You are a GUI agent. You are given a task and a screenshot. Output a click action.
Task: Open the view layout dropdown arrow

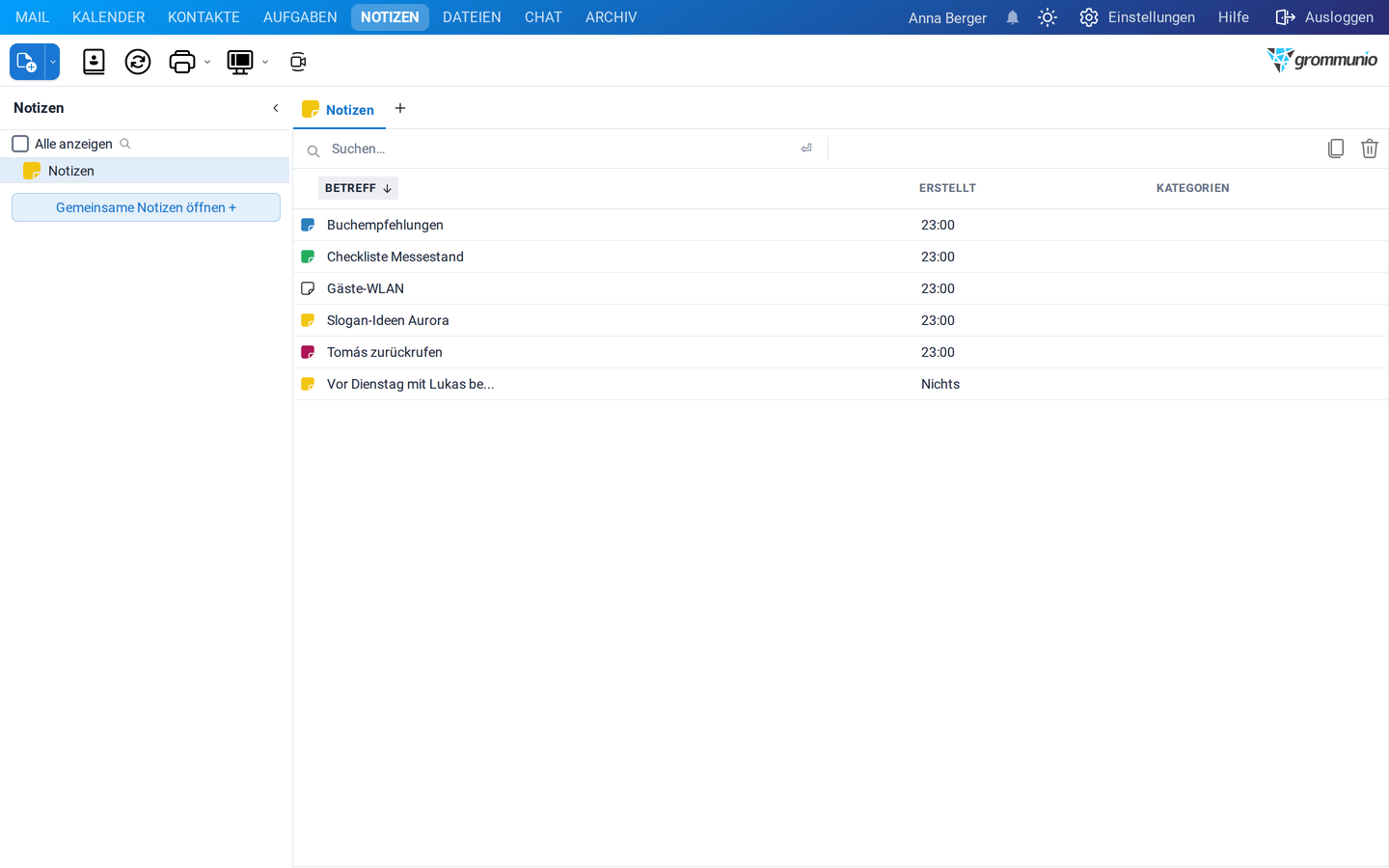[265, 62]
